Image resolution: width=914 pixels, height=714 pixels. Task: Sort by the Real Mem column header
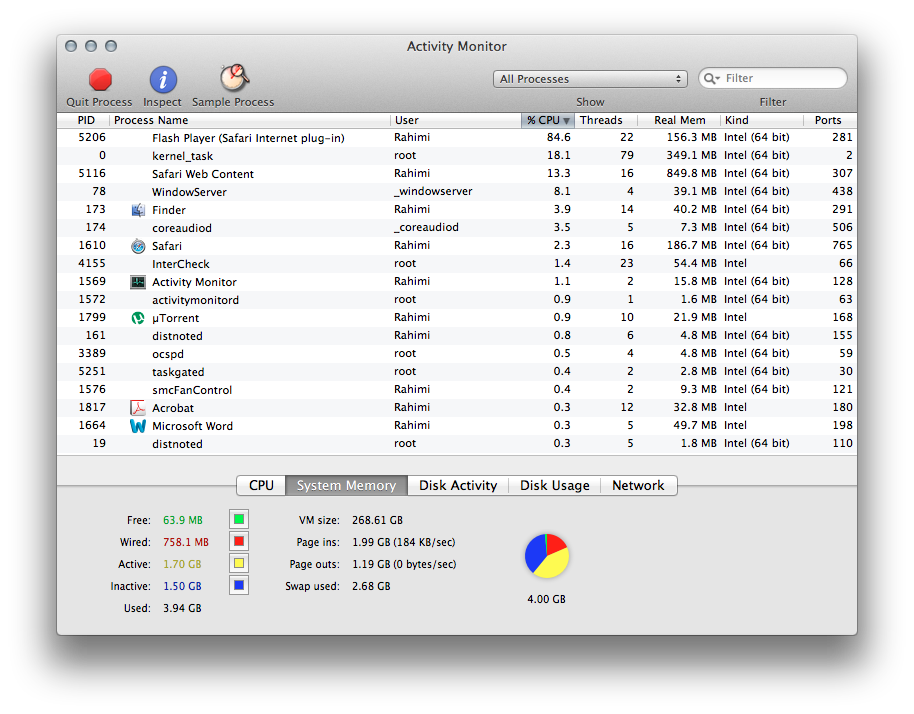point(679,120)
